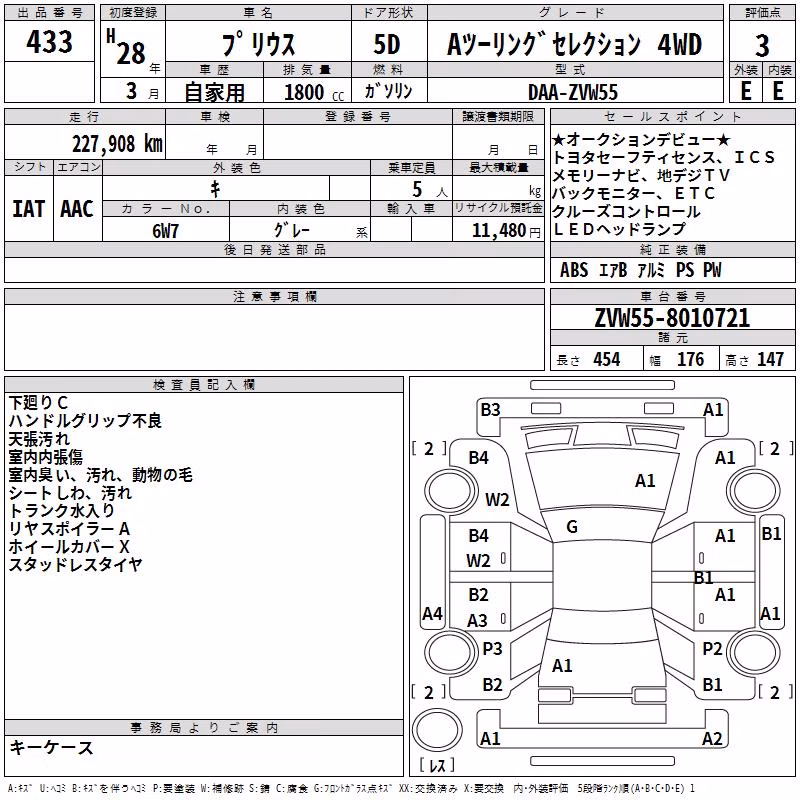Select the G mark on the windshield
Screen dimensions: 800x800
click(572, 527)
